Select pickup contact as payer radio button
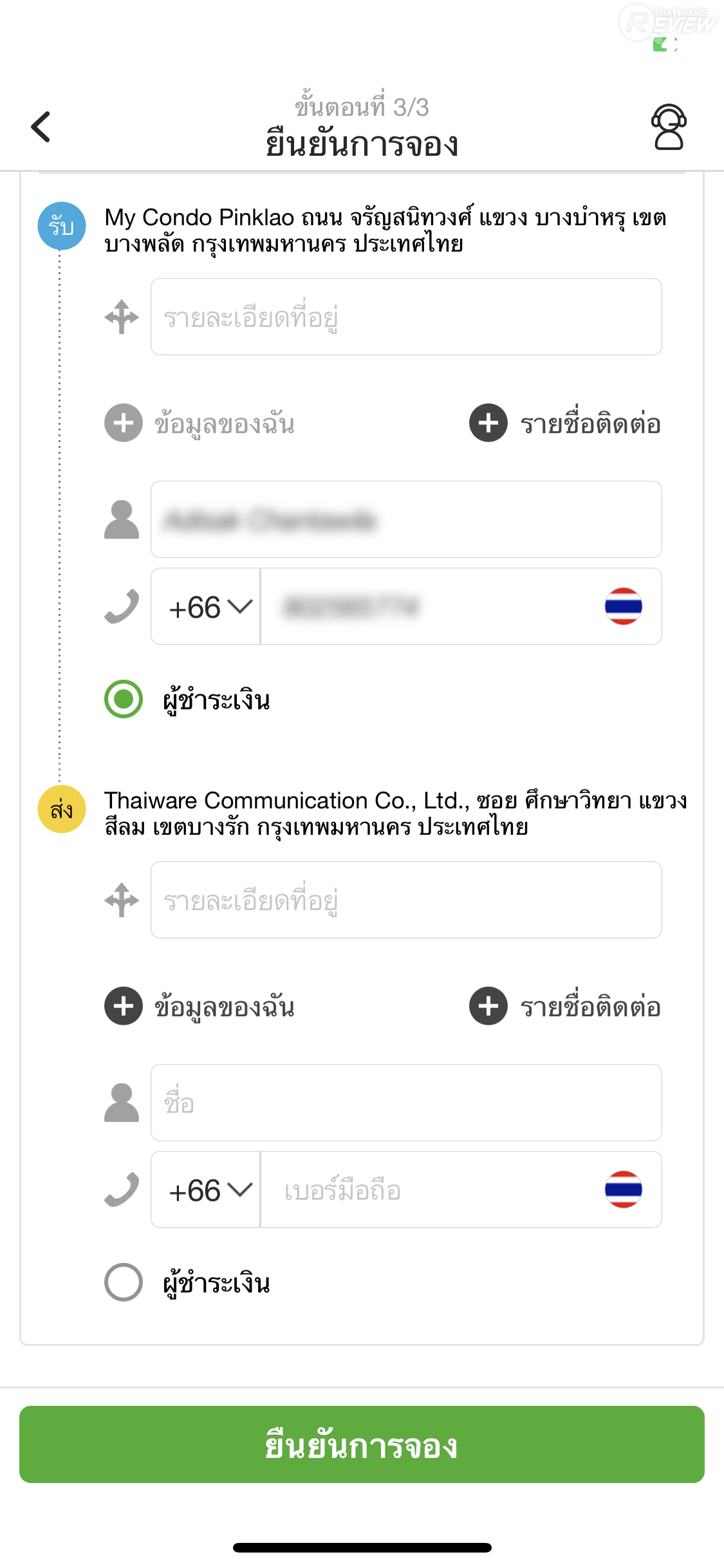Image resolution: width=724 pixels, height=1568 pixels. click(124, 699)
